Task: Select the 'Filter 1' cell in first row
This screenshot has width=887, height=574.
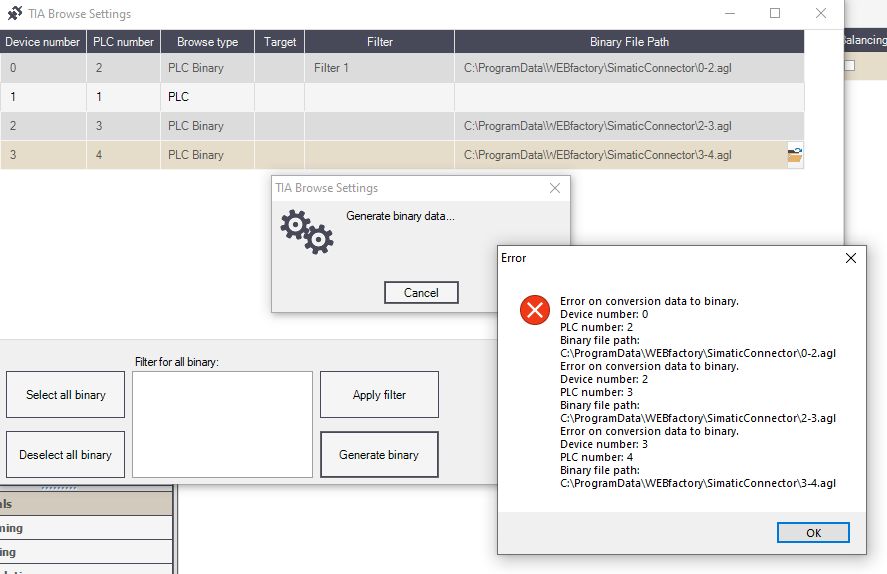Action: click(x=380, y=68)
